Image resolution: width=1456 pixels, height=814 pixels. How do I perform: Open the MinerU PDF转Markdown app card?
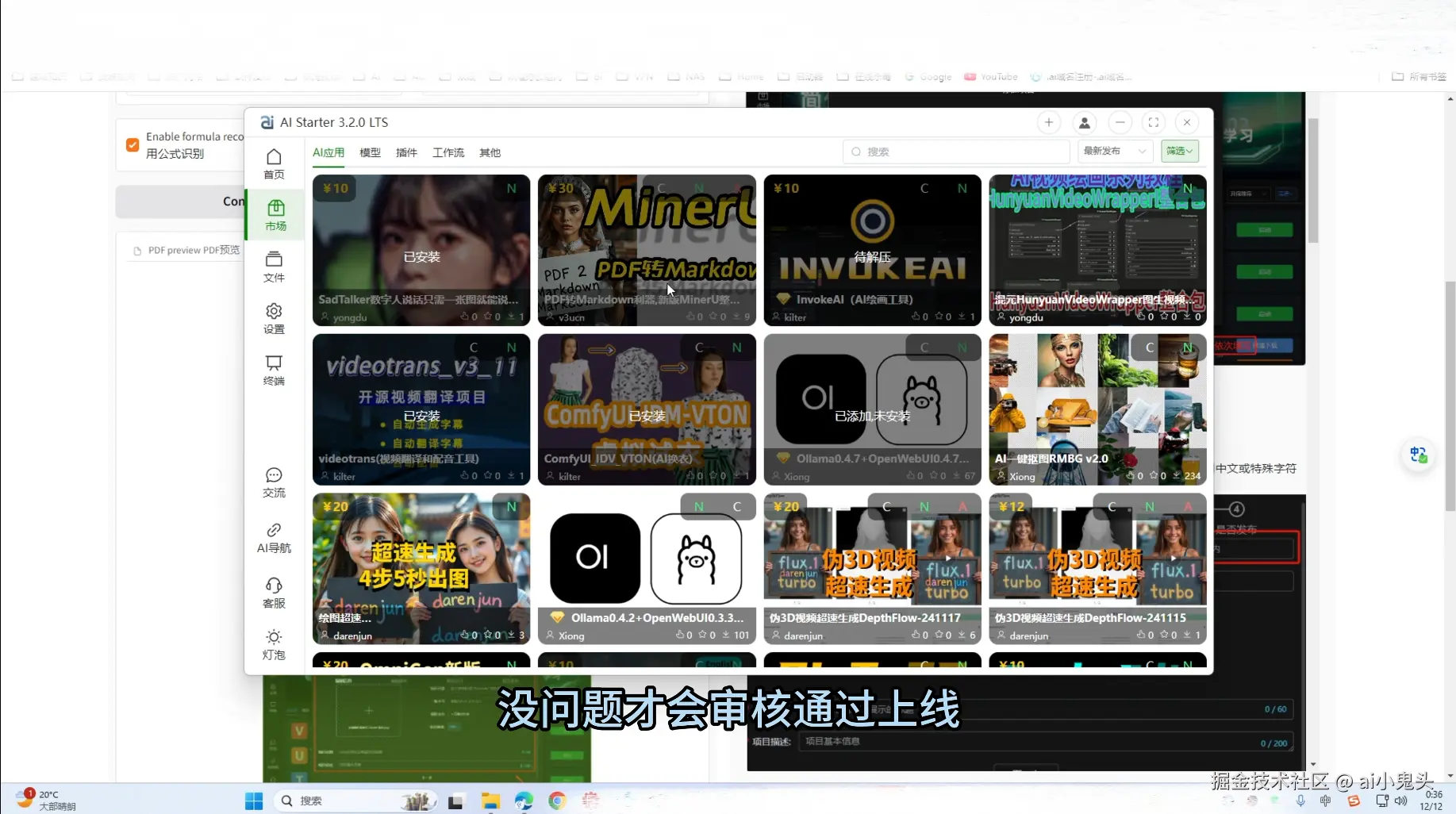[647, 250]
